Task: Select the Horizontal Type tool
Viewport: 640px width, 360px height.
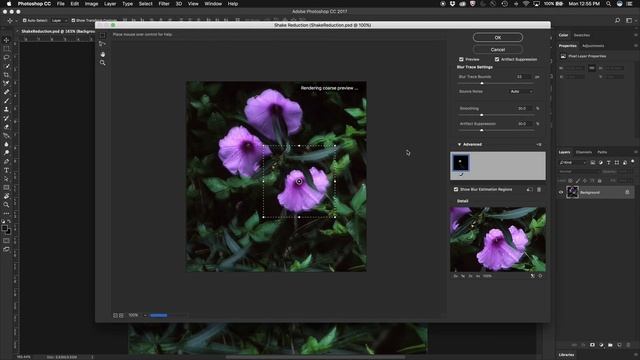Action: [x=6, y=170]
